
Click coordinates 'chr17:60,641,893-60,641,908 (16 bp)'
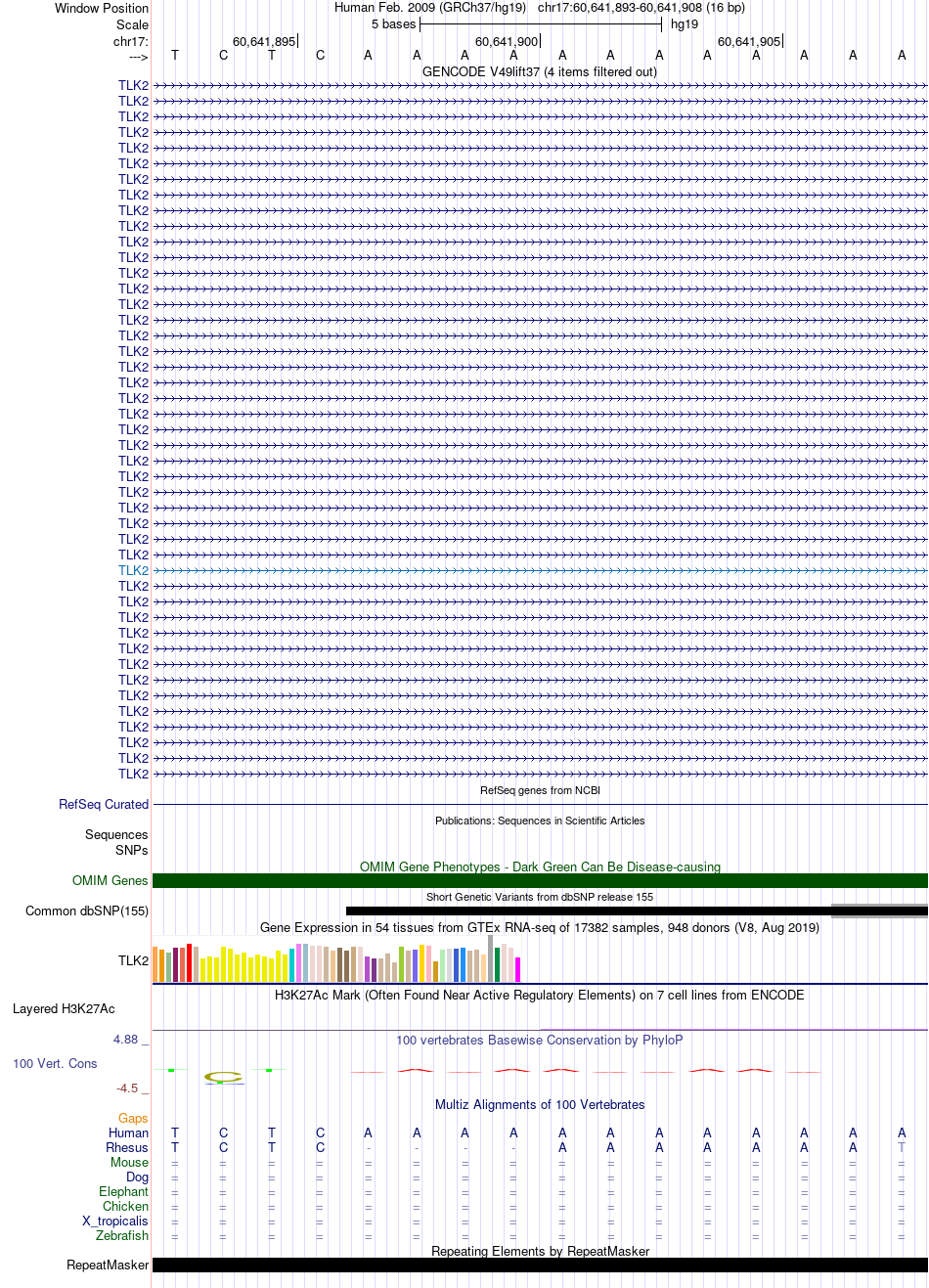coord(641,8)
